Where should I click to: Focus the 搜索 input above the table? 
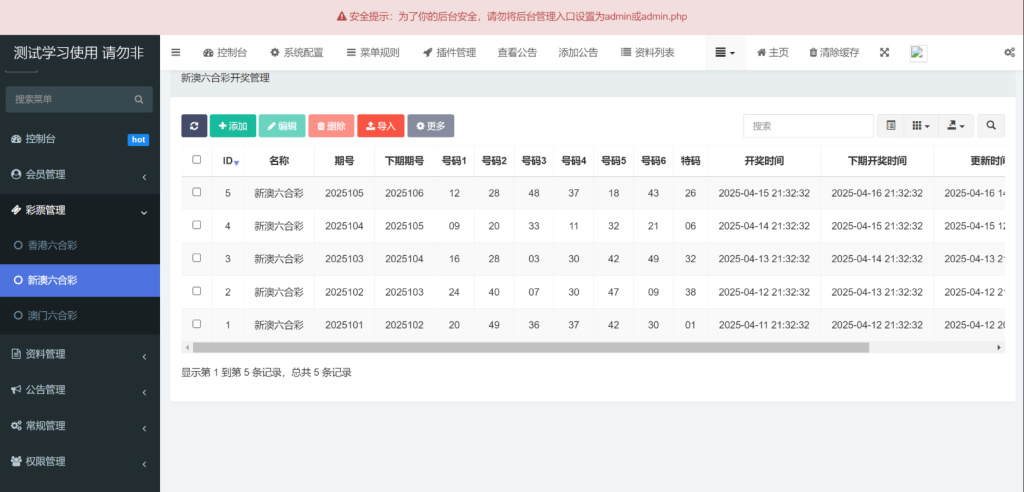808,126
